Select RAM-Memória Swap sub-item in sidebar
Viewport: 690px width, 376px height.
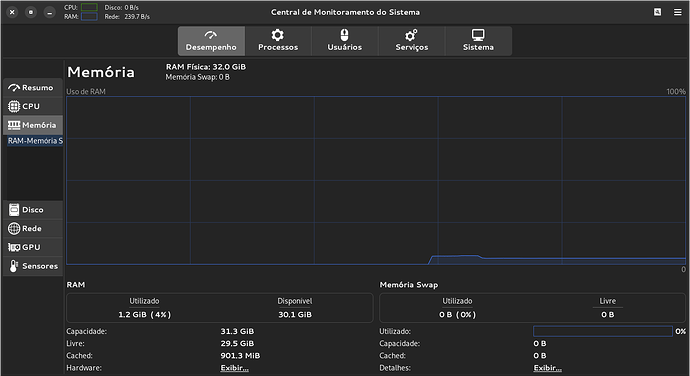[x=35, y=141]
